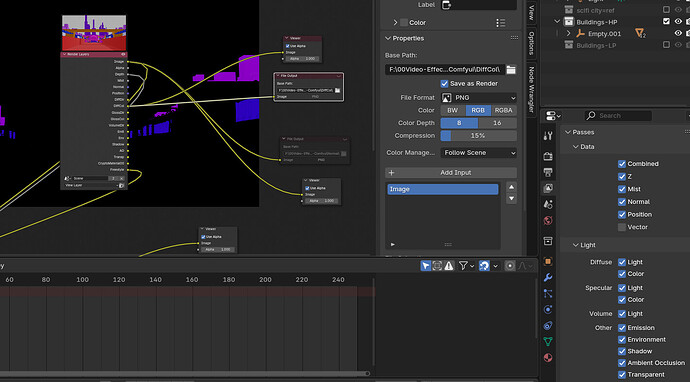Select BW color mode

(453, 110)
